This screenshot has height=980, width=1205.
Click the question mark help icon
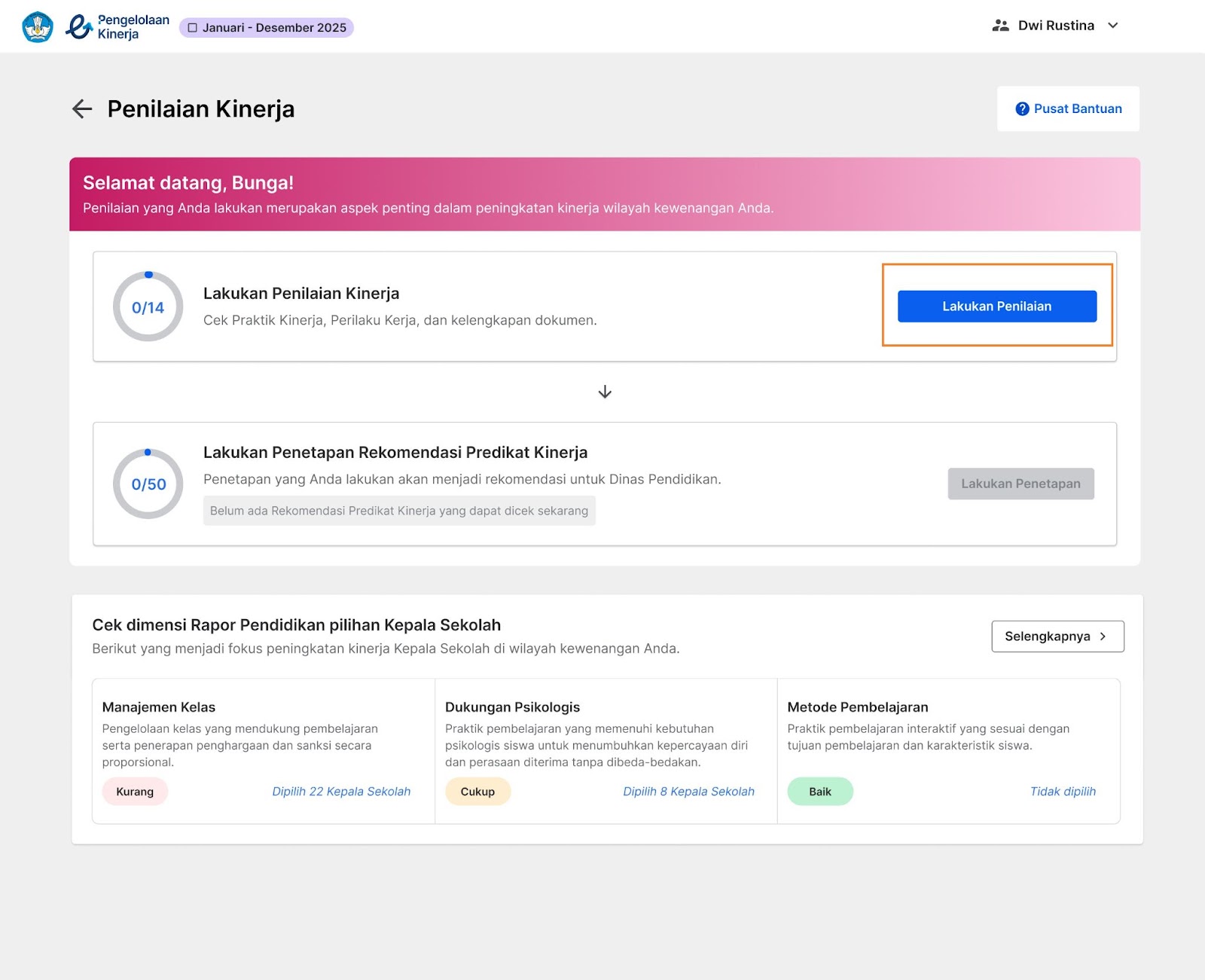(1022, 109)
